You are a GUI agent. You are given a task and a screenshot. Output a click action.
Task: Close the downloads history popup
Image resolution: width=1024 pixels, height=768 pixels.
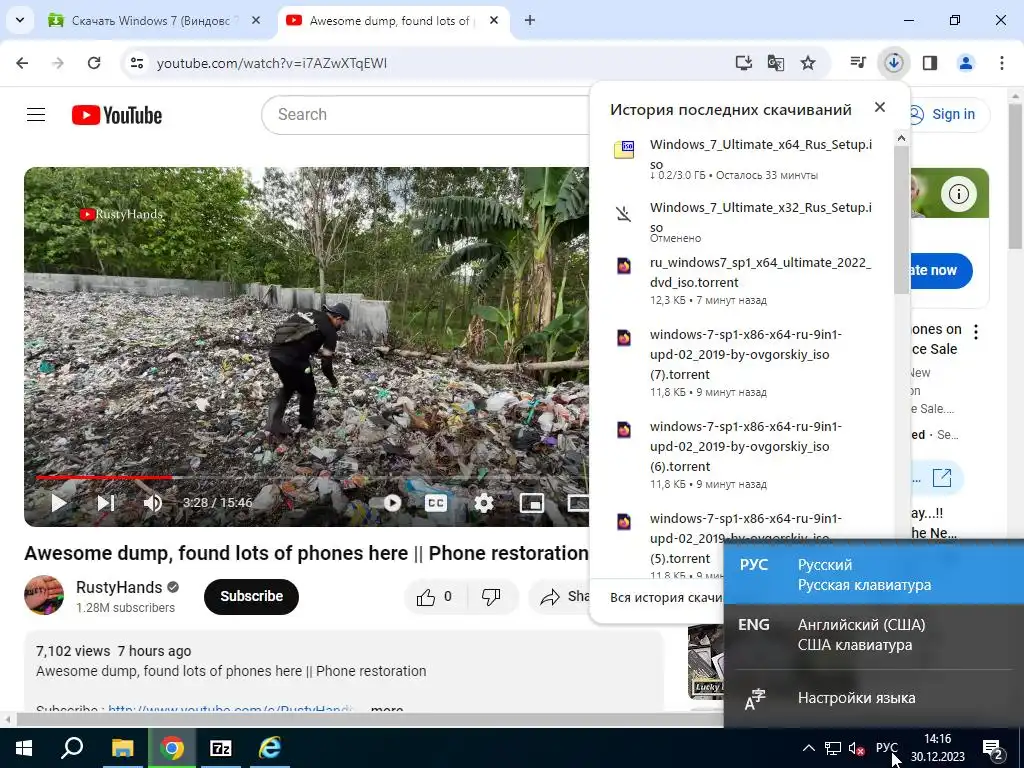880,107
